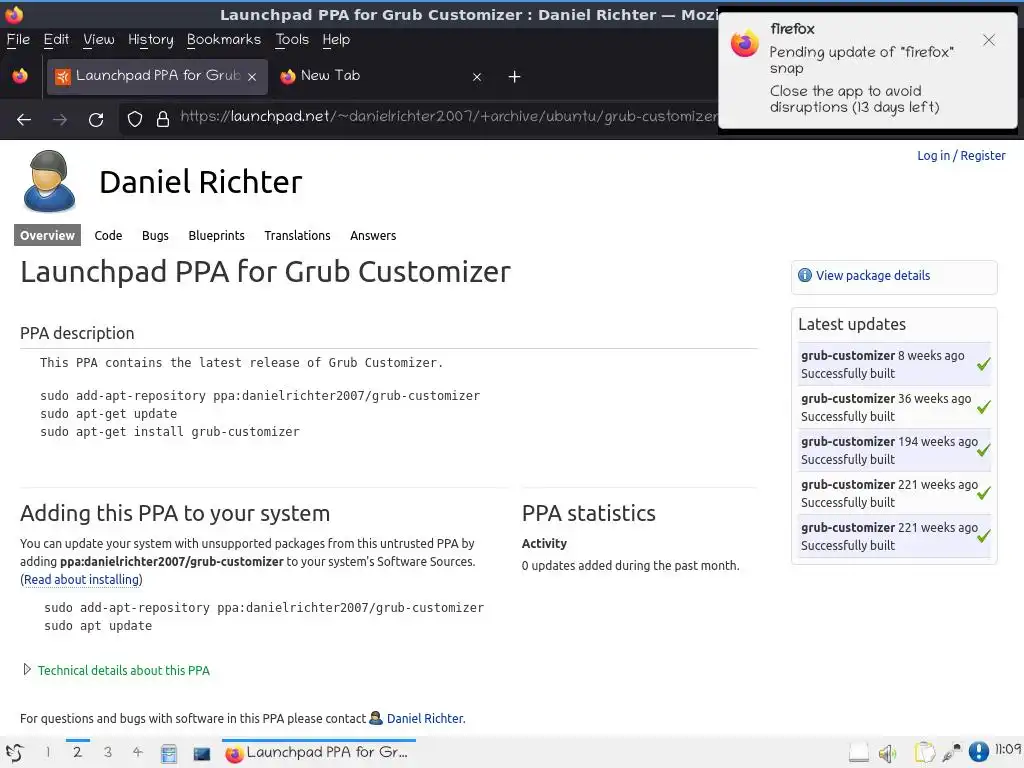Open the Tools menu

click(x=292, y=39)
